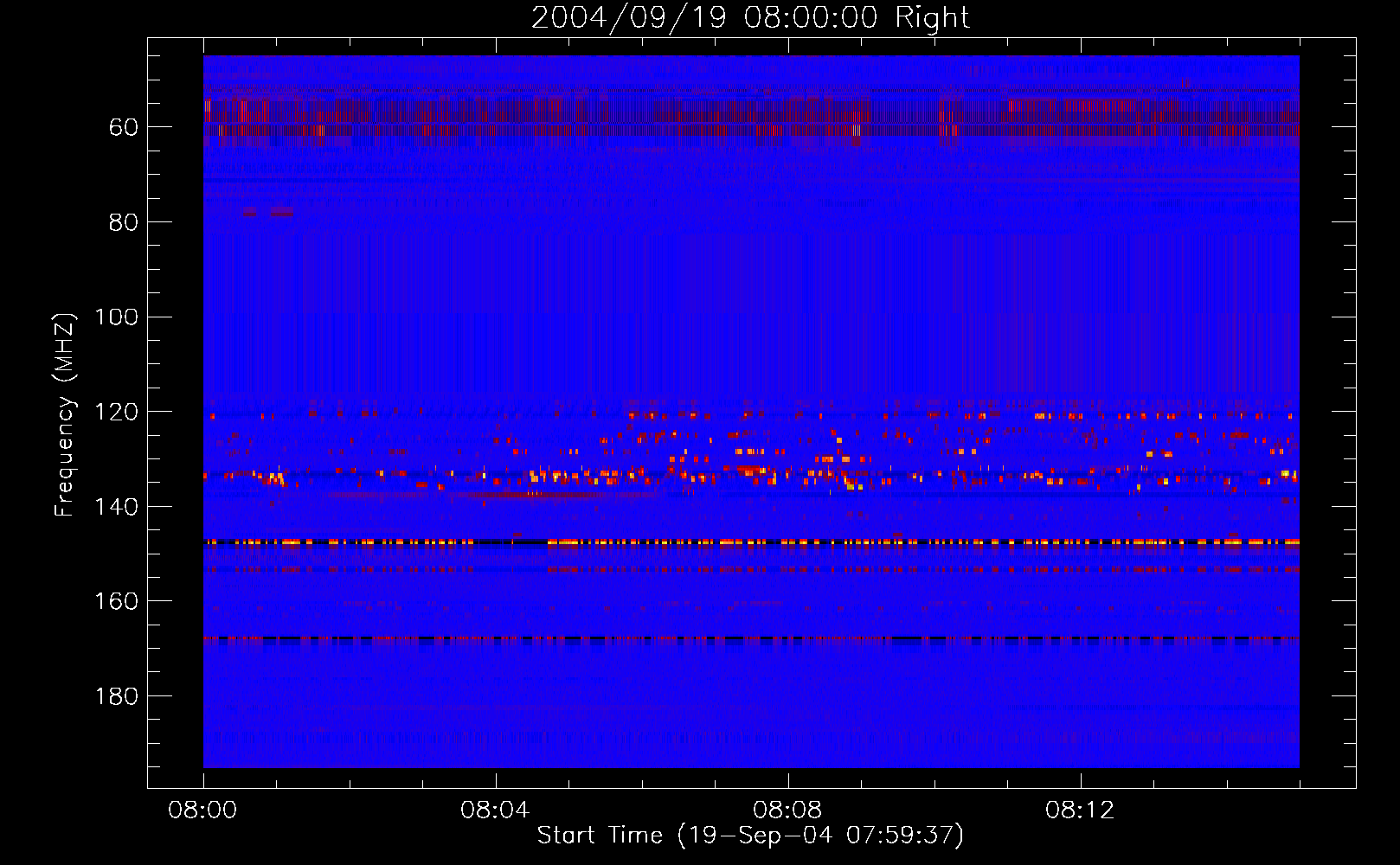Click the time tick label "08:12"
The image size is (1400, 865).
(1080, 811)
